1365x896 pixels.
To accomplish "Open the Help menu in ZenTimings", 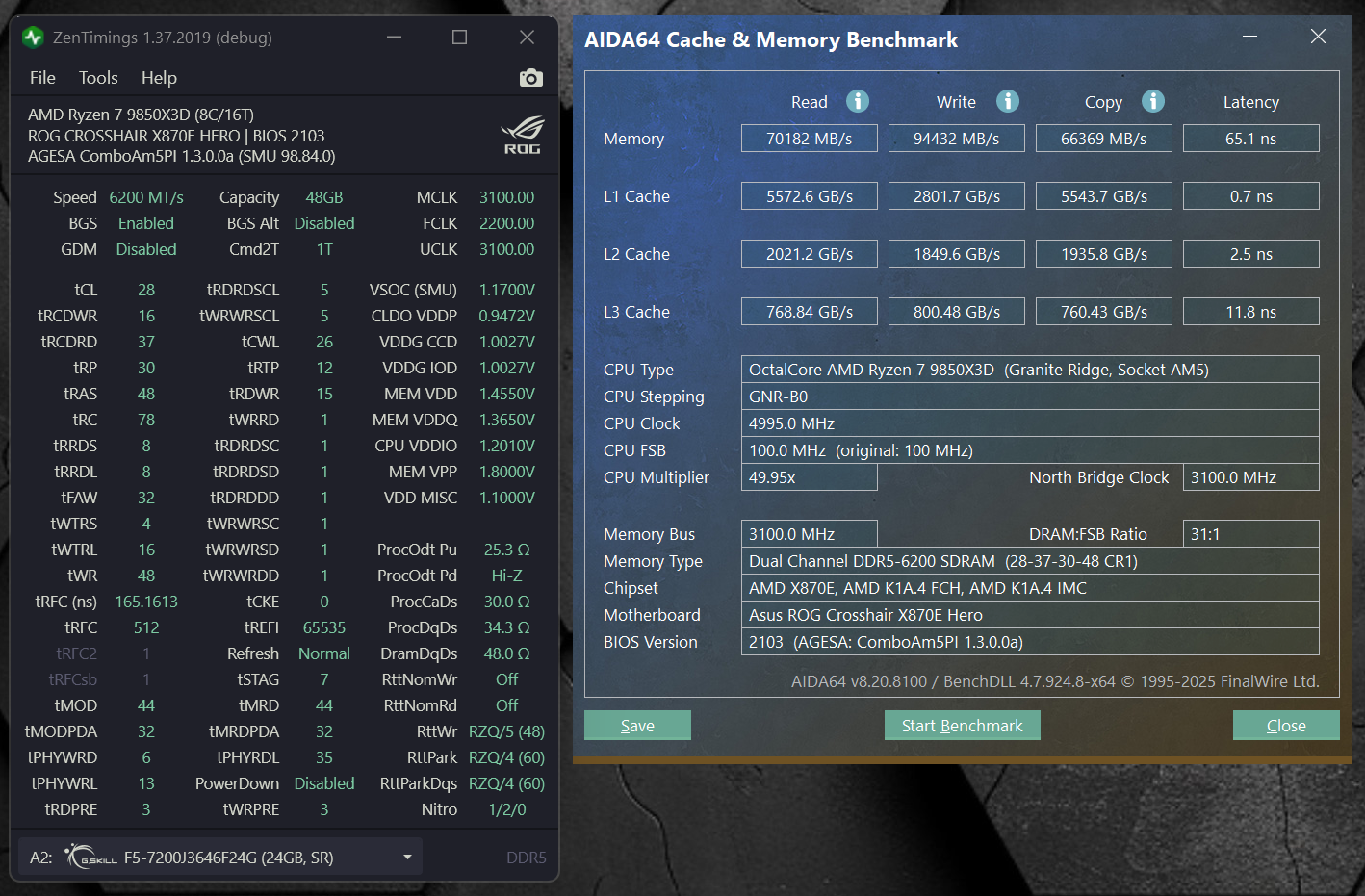I will pos(159,78).
